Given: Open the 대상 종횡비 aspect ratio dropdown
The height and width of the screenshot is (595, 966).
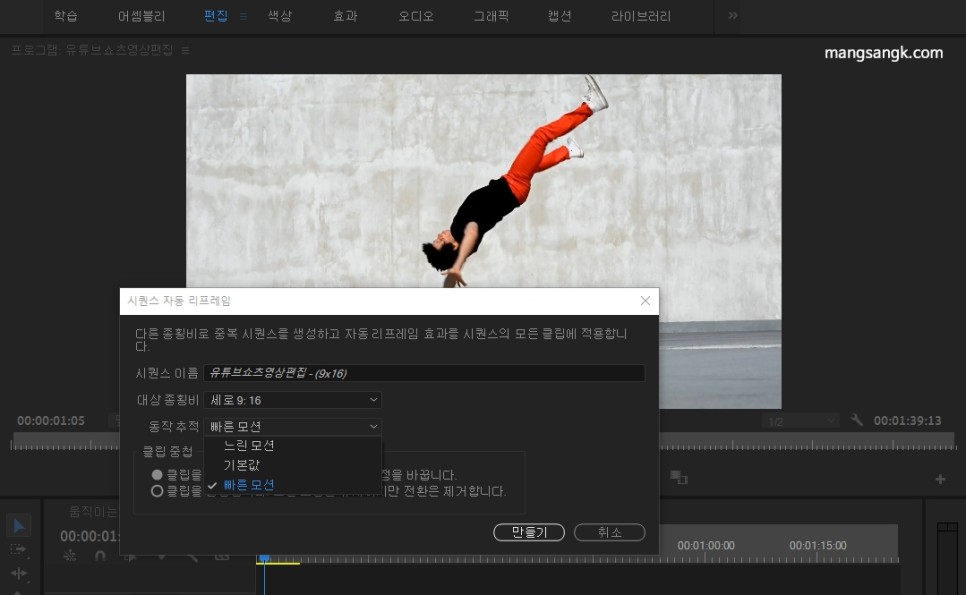Looking at the screenshot, I should (293, 399).
